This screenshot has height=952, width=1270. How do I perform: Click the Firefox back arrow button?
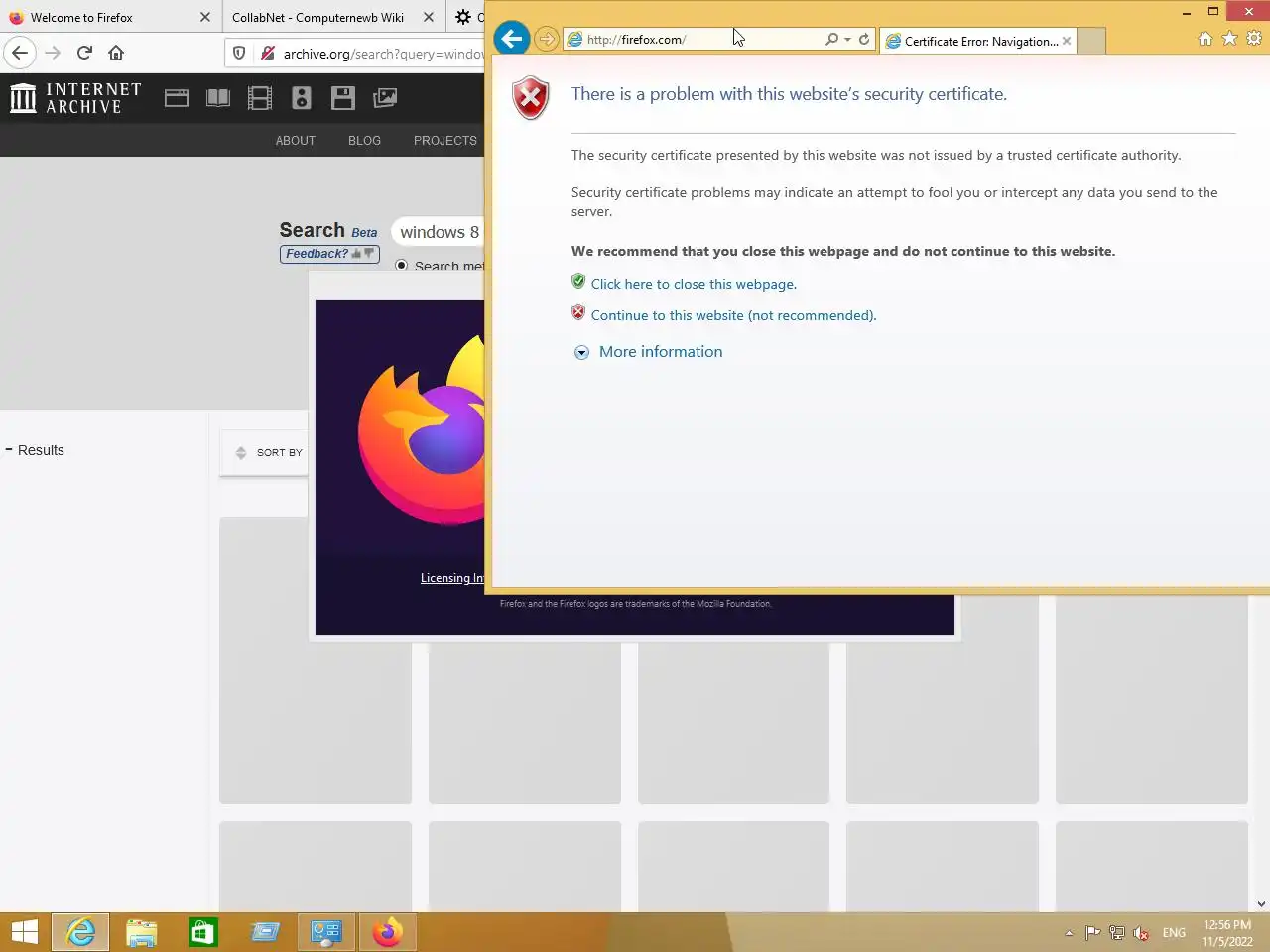coord(20,53)
